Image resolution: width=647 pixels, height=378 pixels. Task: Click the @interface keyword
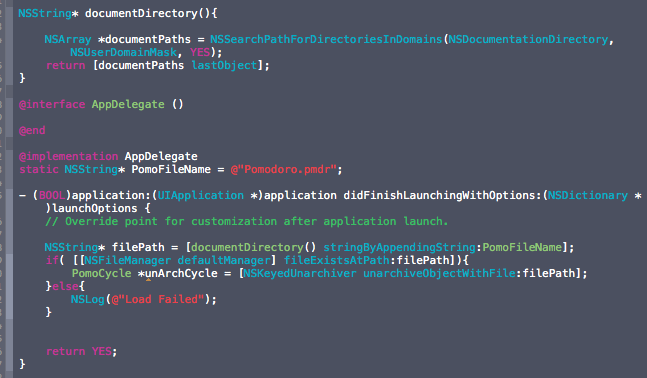52,104
